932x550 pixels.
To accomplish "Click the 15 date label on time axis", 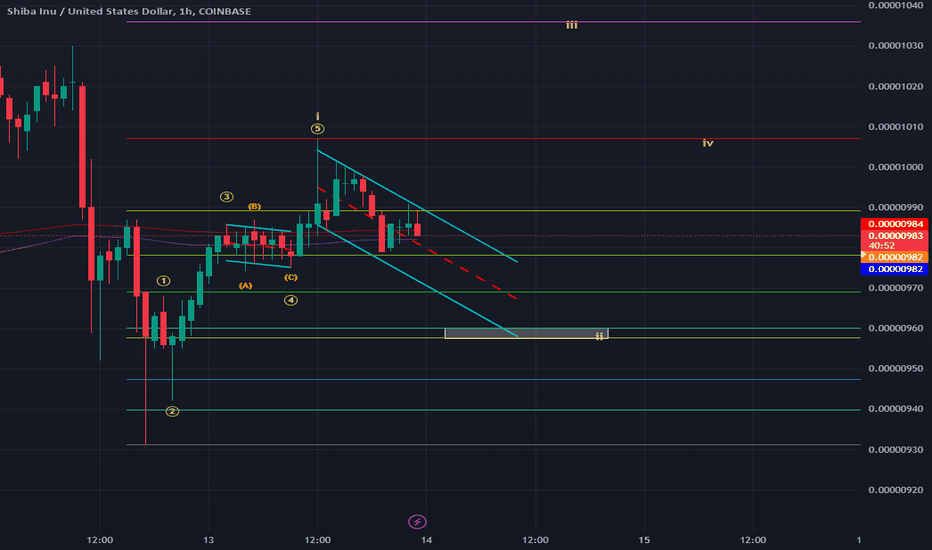I will pyautogui.click(x=644, y=540).
